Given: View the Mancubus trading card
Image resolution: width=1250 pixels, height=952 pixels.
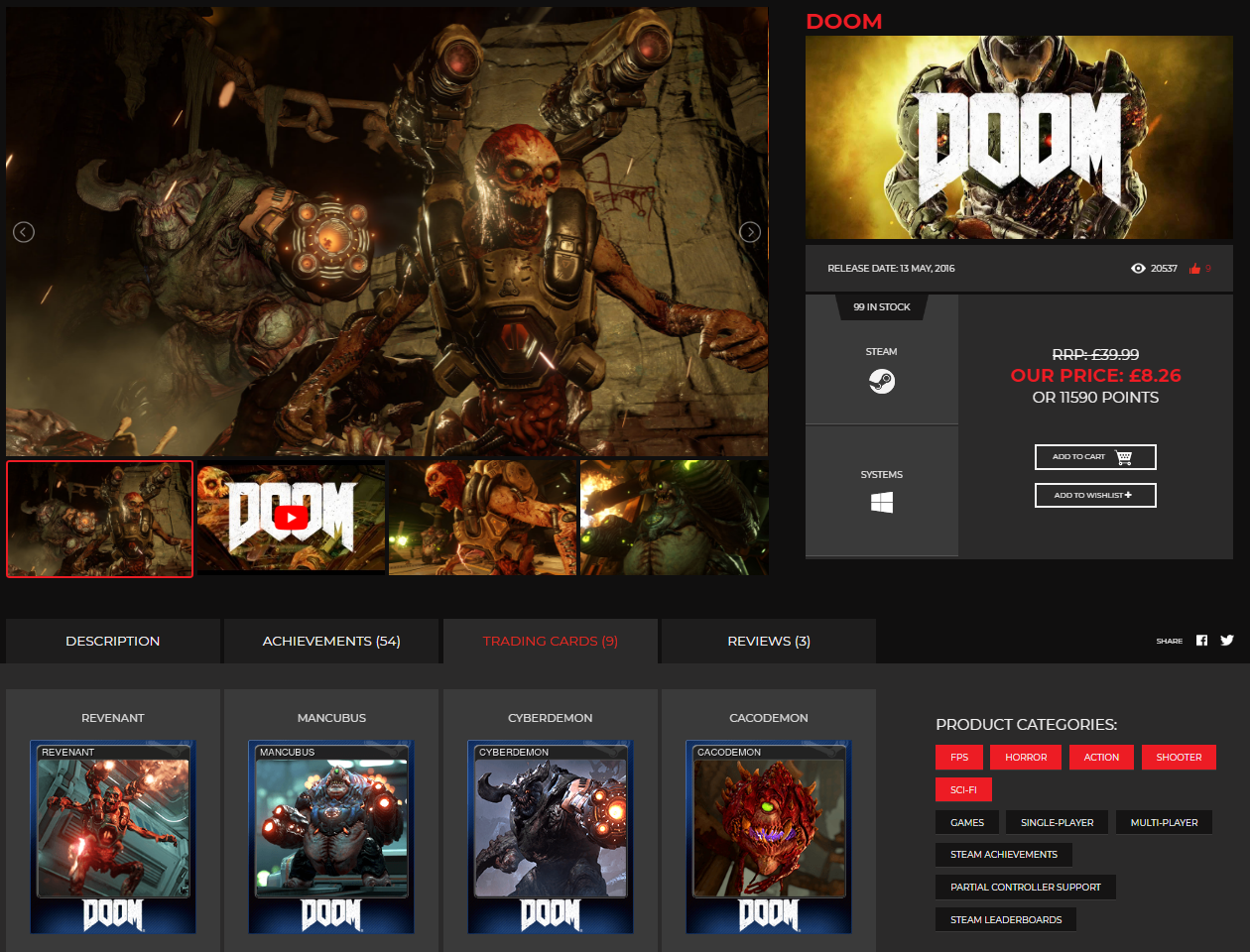Looking at the screenshot, I should coord(331,837).
